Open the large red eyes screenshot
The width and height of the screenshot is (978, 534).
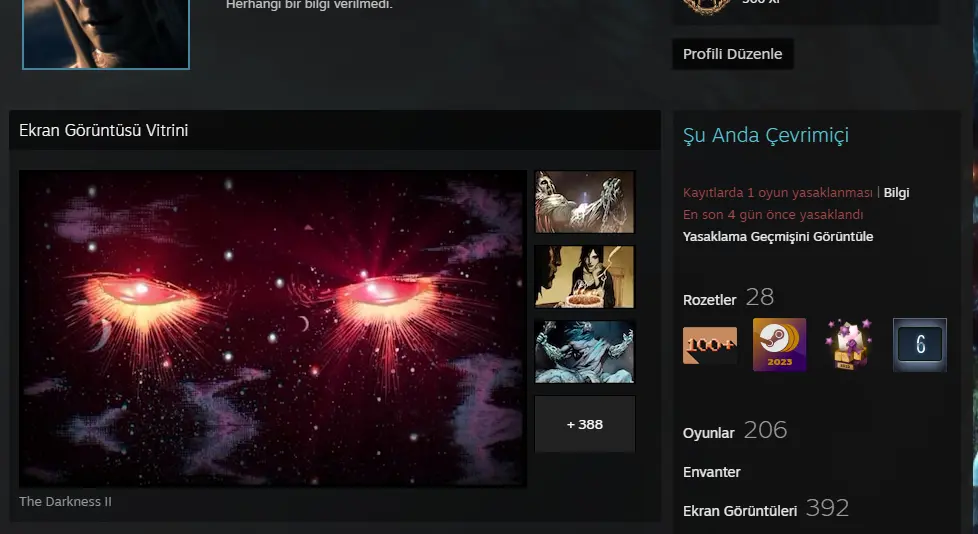click(x=273, y=329)
